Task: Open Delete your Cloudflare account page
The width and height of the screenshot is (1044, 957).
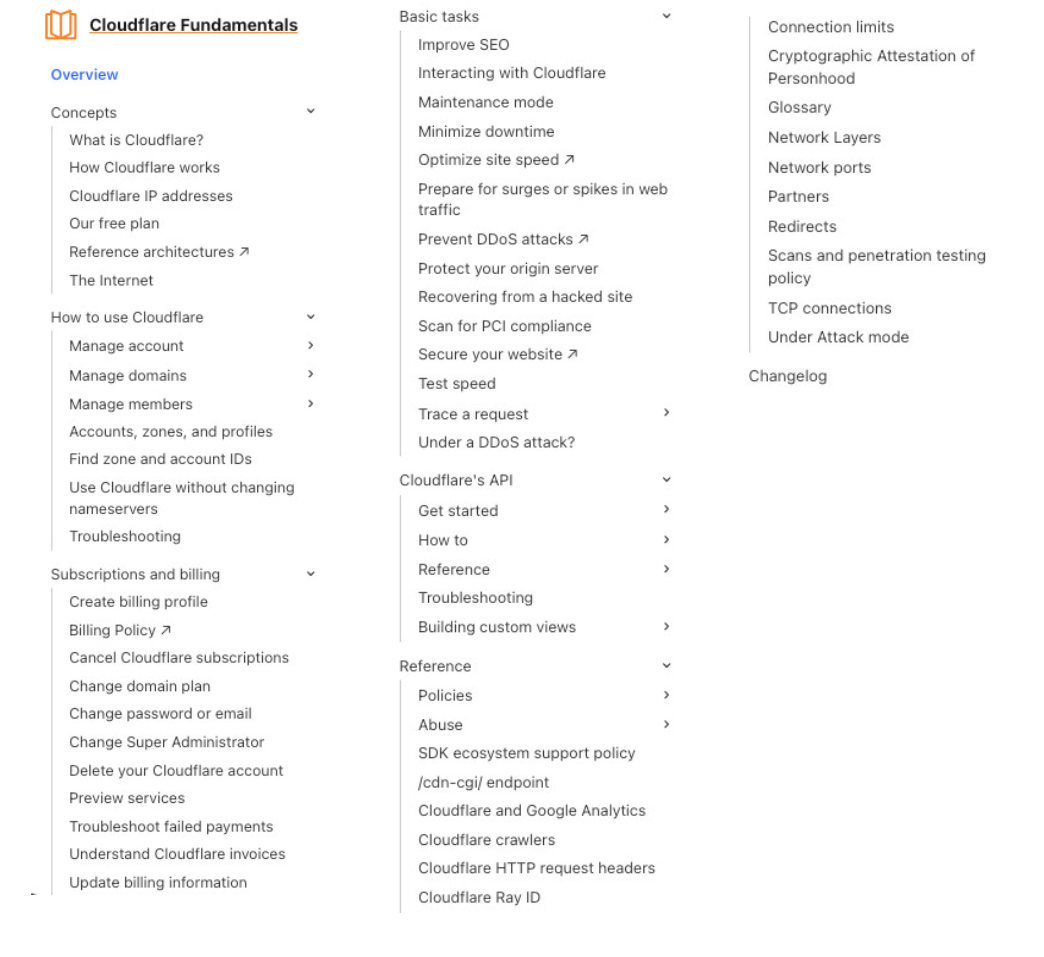Action: [176, 770]
